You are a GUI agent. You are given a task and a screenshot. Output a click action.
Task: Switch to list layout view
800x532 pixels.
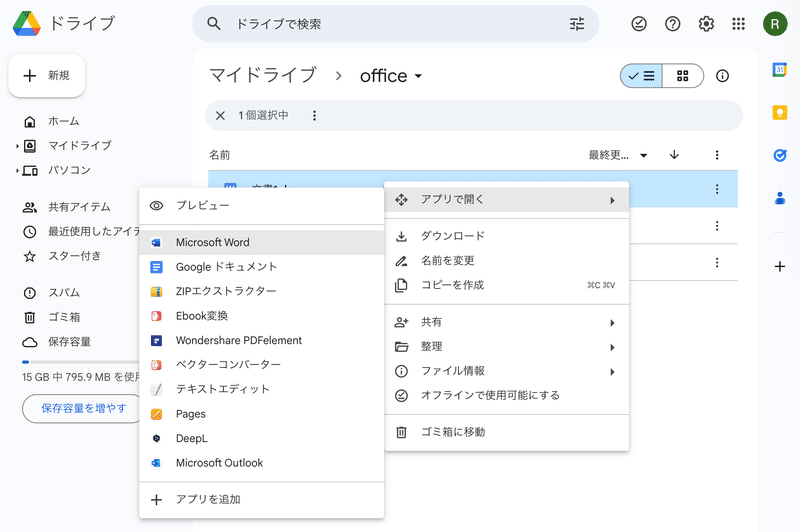(641, 76)
